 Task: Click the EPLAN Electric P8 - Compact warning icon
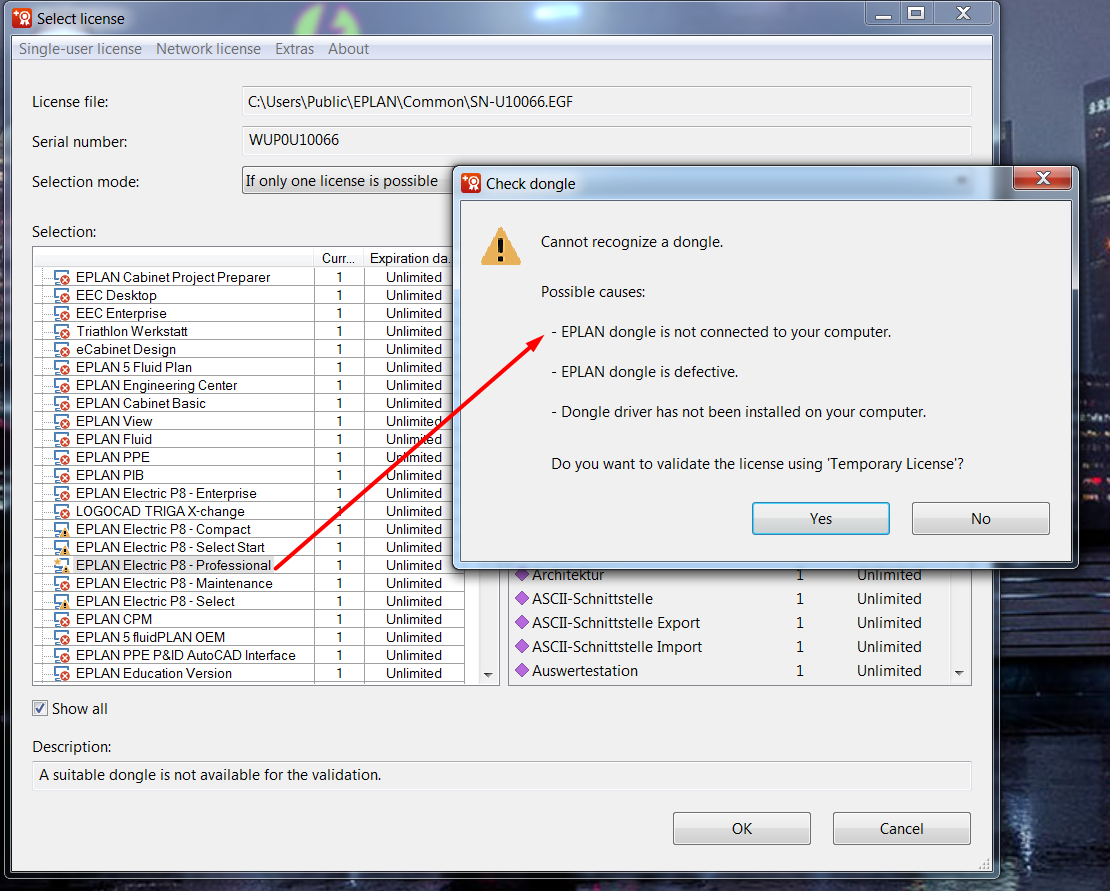coord(62,529)
